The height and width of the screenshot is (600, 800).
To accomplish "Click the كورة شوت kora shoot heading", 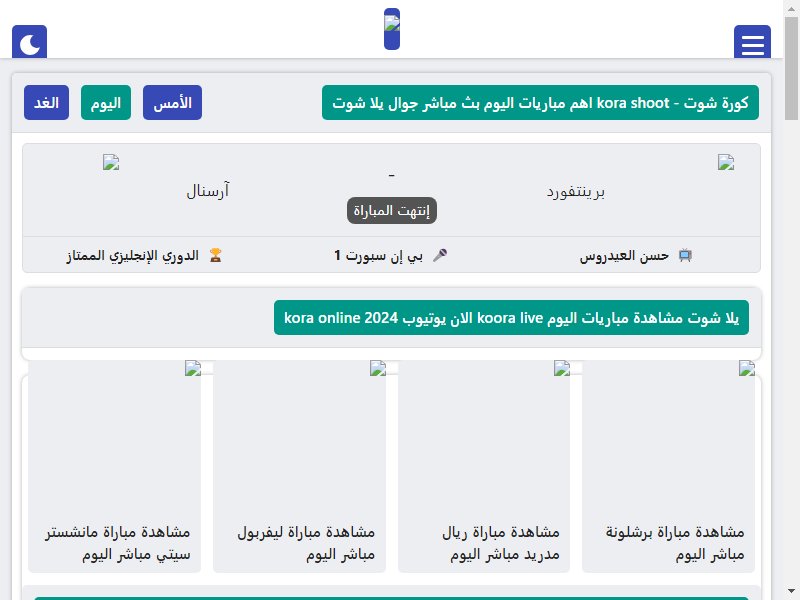I will click(x=540, y=103).
